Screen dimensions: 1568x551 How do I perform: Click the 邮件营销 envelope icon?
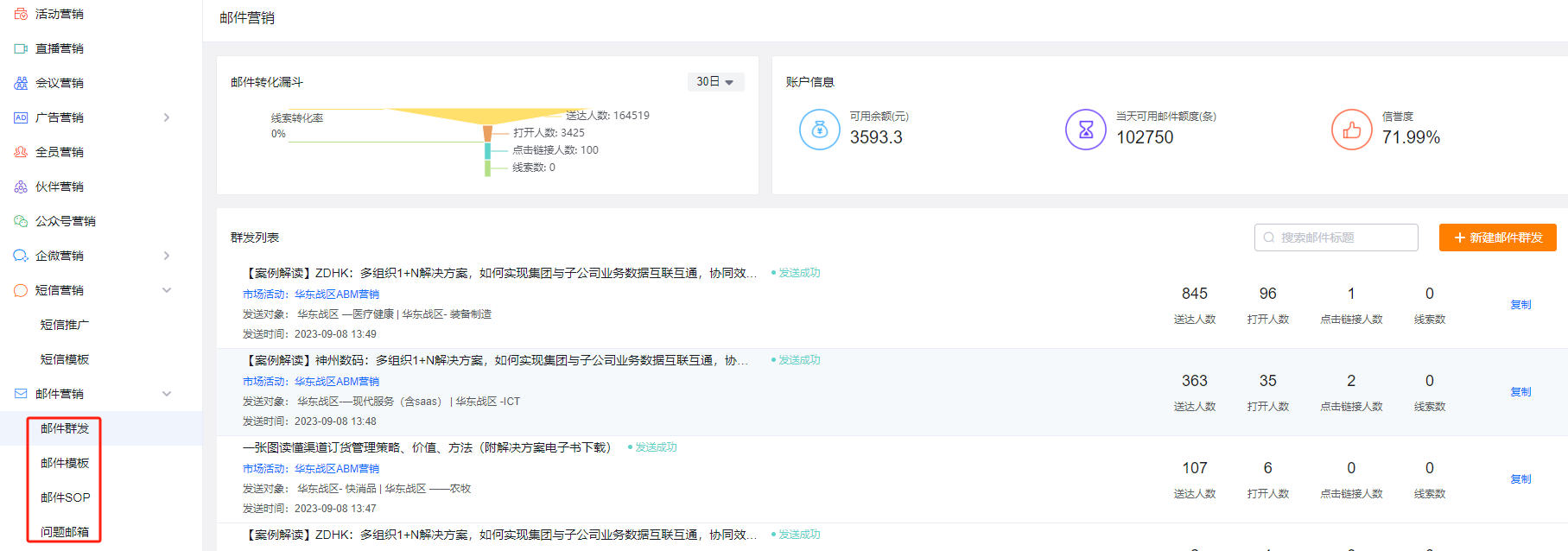pyautogui.click(x=21, y=394)
